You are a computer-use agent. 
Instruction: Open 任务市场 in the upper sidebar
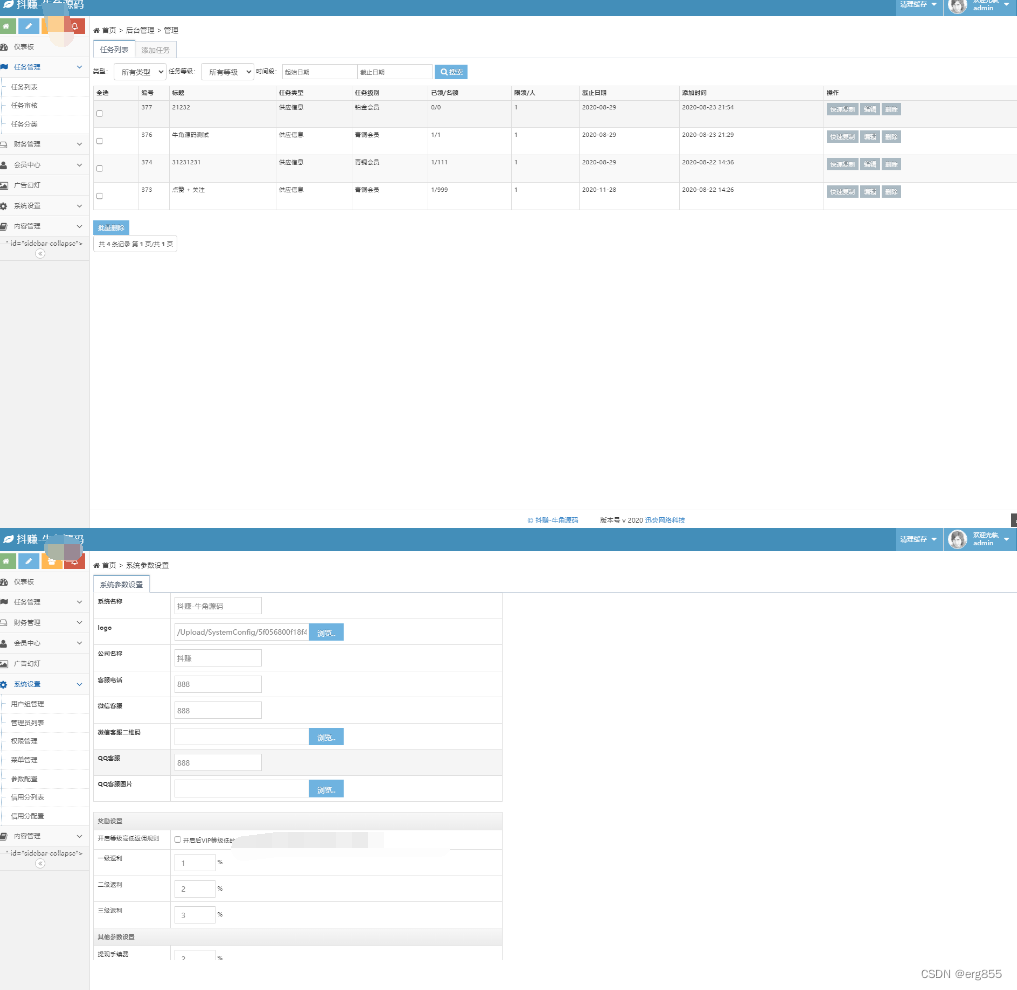coord(25,105)
